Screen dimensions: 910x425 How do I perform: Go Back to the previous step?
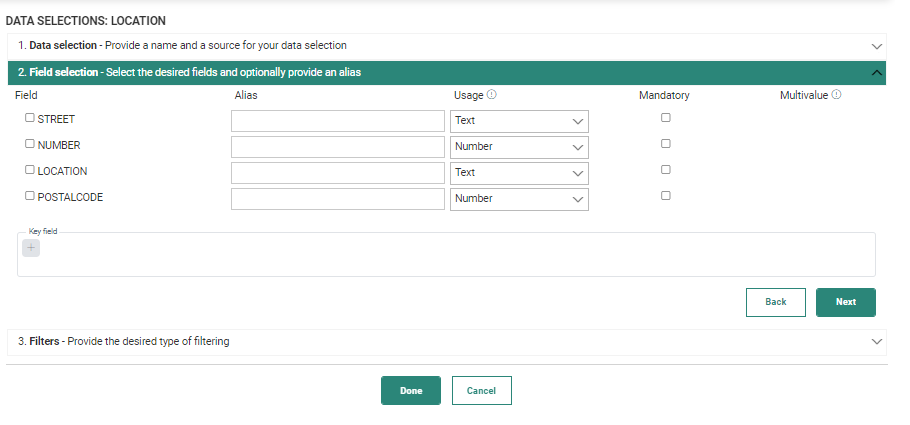tap(776, 302)
